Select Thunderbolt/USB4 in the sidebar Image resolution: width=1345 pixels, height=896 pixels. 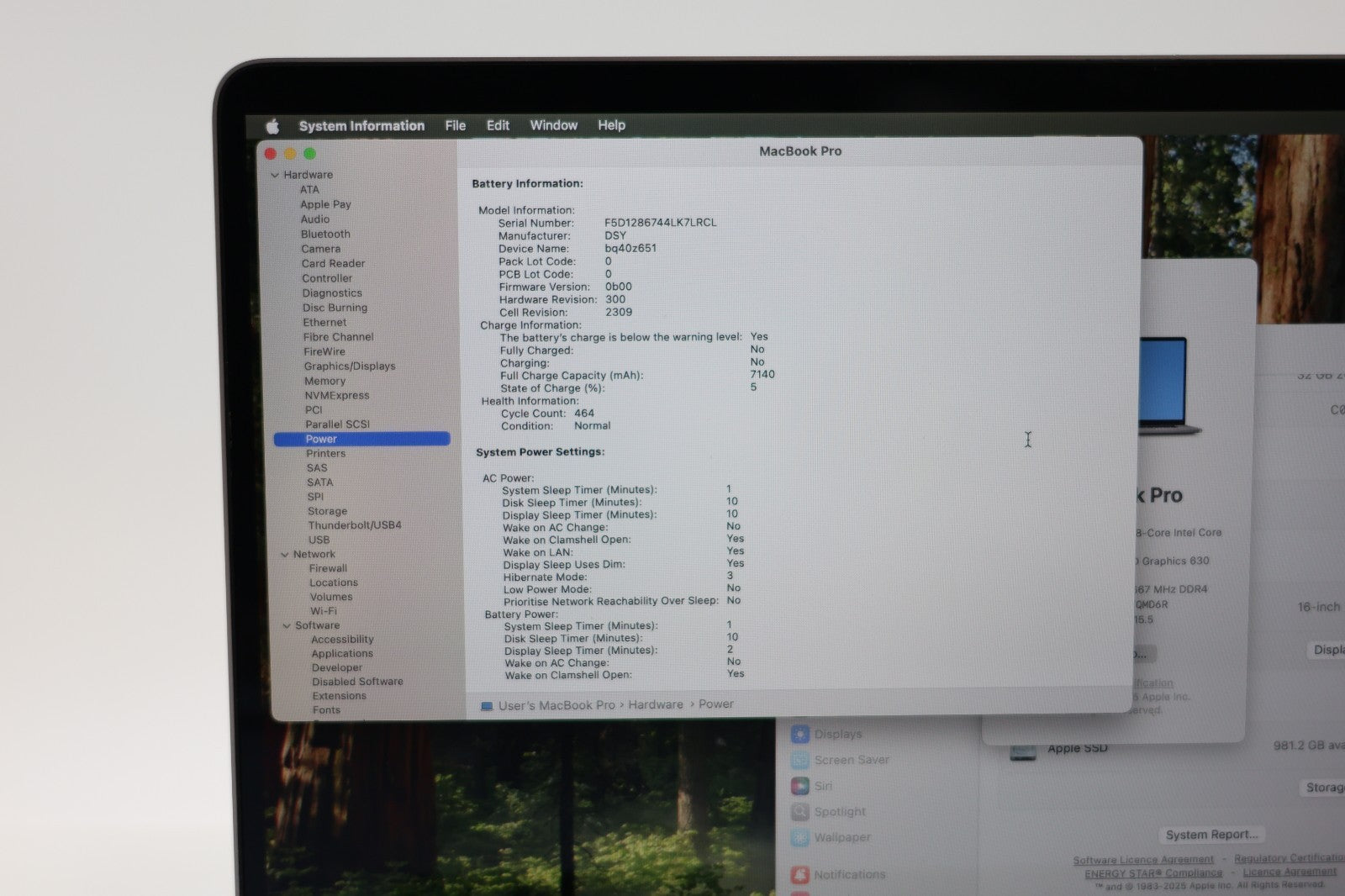pyautogui.click(x=355, y=525)
